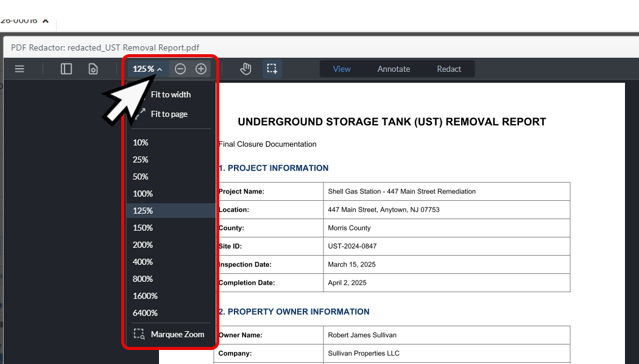This screenshot has height=364, width=639.
Task: Set zoom to 10%
Action: [140, 142]
